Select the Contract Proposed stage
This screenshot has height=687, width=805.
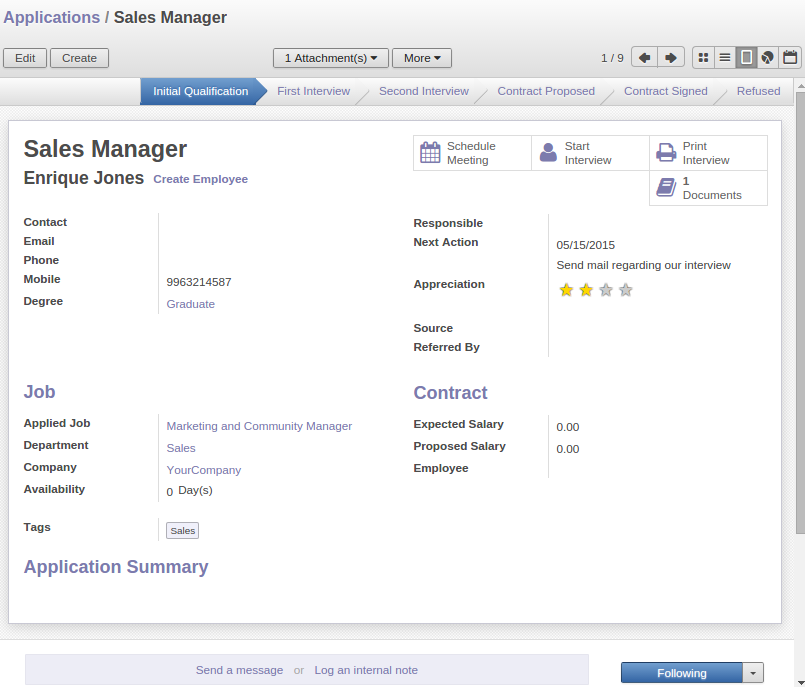(x=546, y=91)
